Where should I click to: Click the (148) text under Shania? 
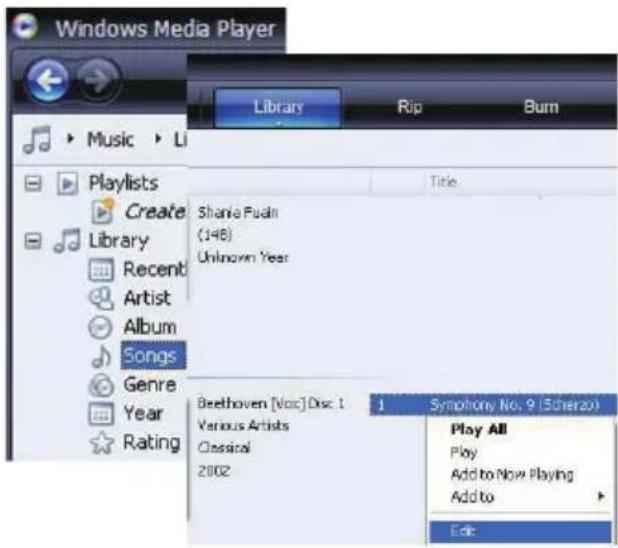(x=214, y=235)
